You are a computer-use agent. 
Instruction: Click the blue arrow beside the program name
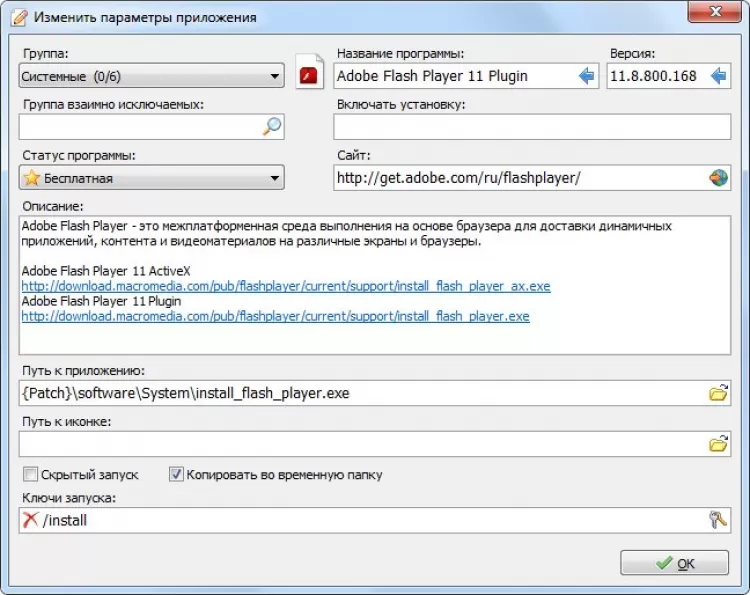click(x=586, y=76)
